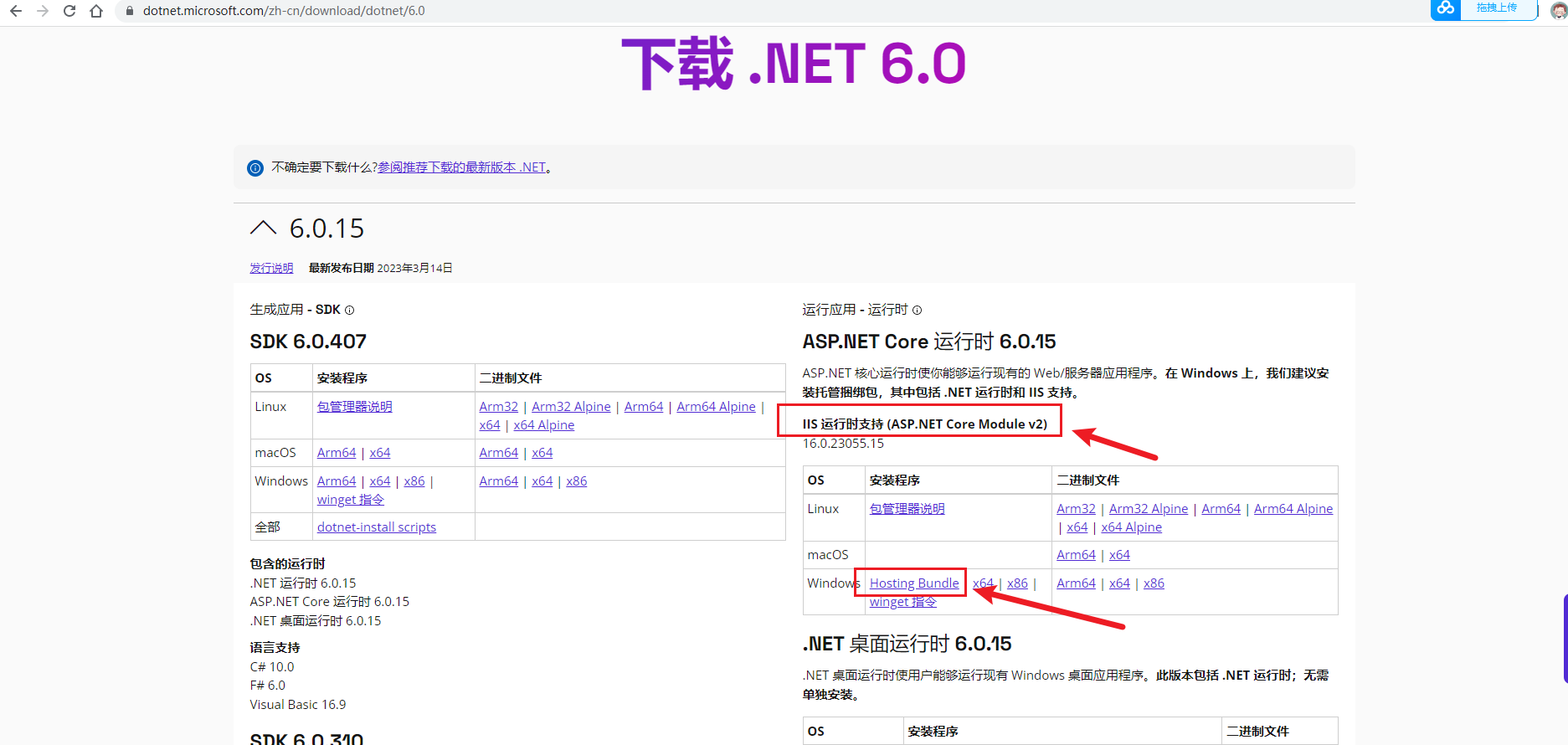Open the dotnet-install scripts link

pos(377,527)
